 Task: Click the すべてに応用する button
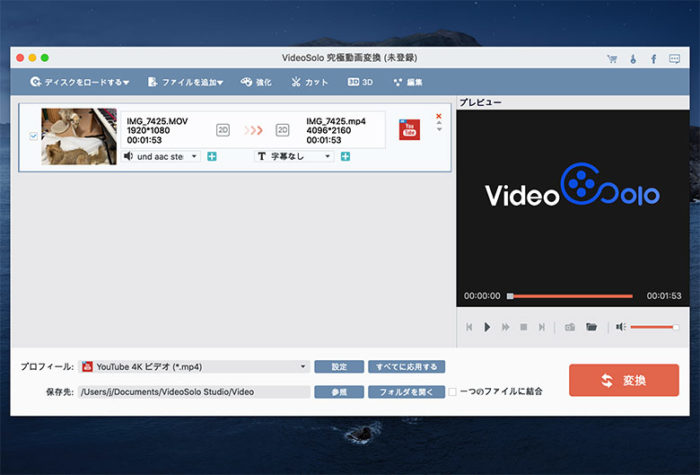pyautogui.click(x=406, y=367)
